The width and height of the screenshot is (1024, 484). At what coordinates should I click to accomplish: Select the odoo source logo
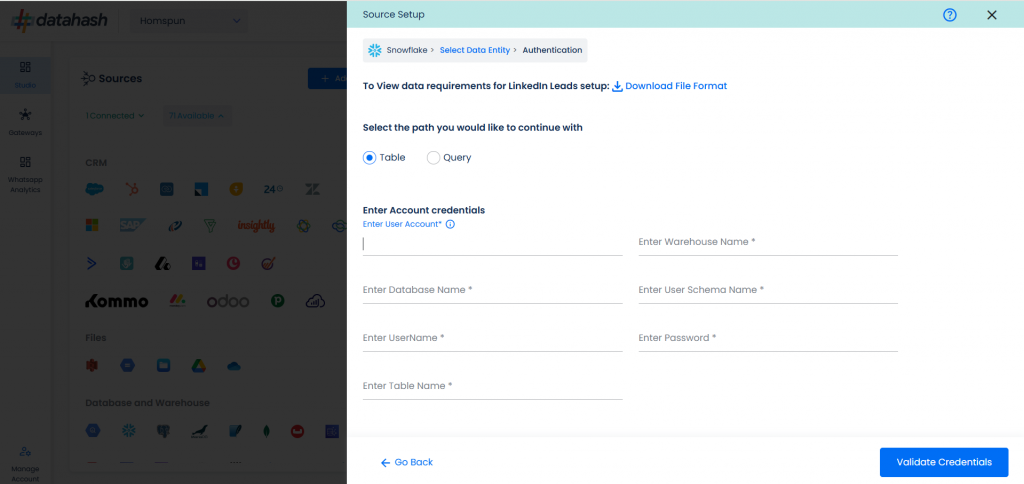click(228, 302)
